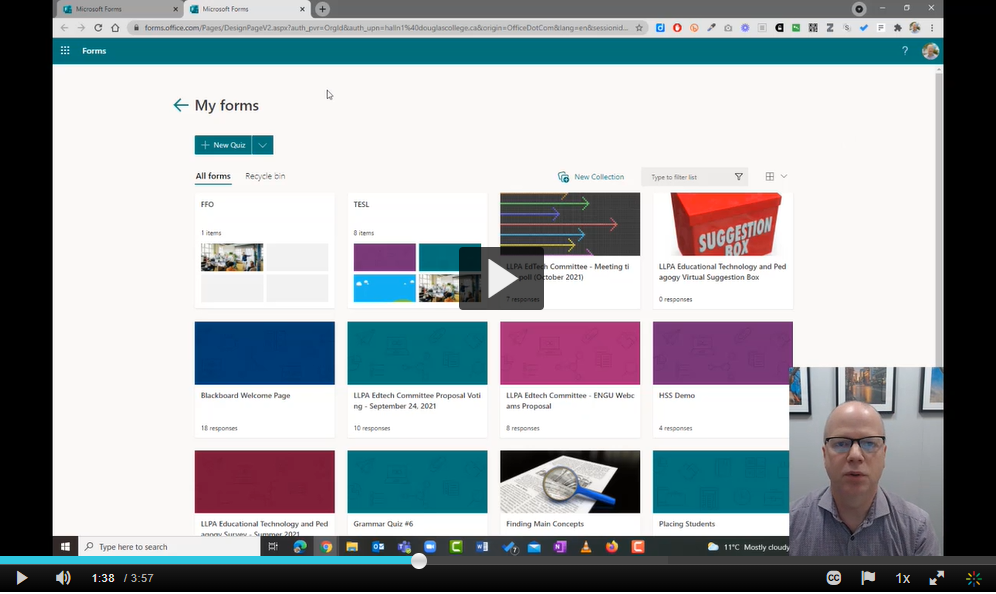Toggle closed captions CC button

coord(833,578)
